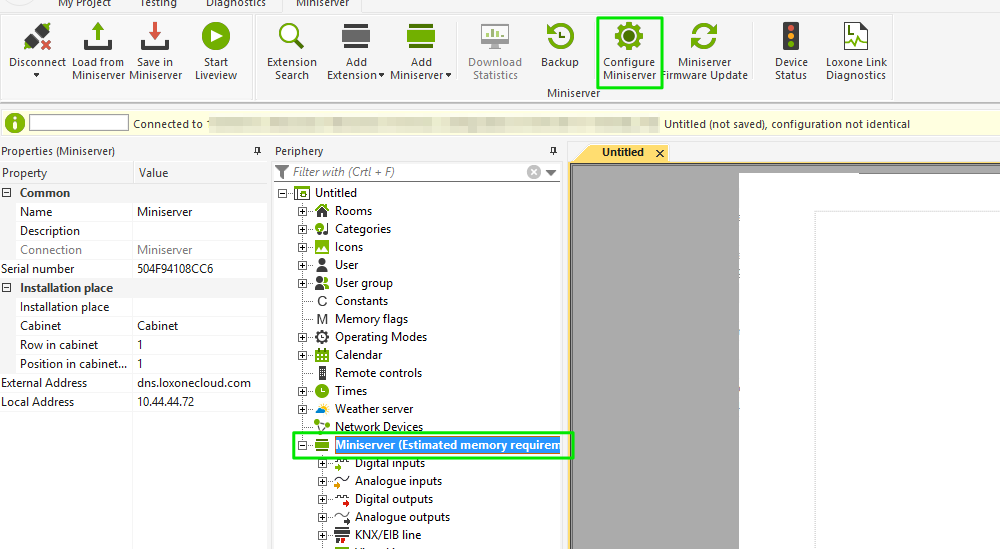Switch to the My Project ribbon tab
The width and height of the screenshot is (1000, 549).
pyautogui.click(x=84, y=4)
